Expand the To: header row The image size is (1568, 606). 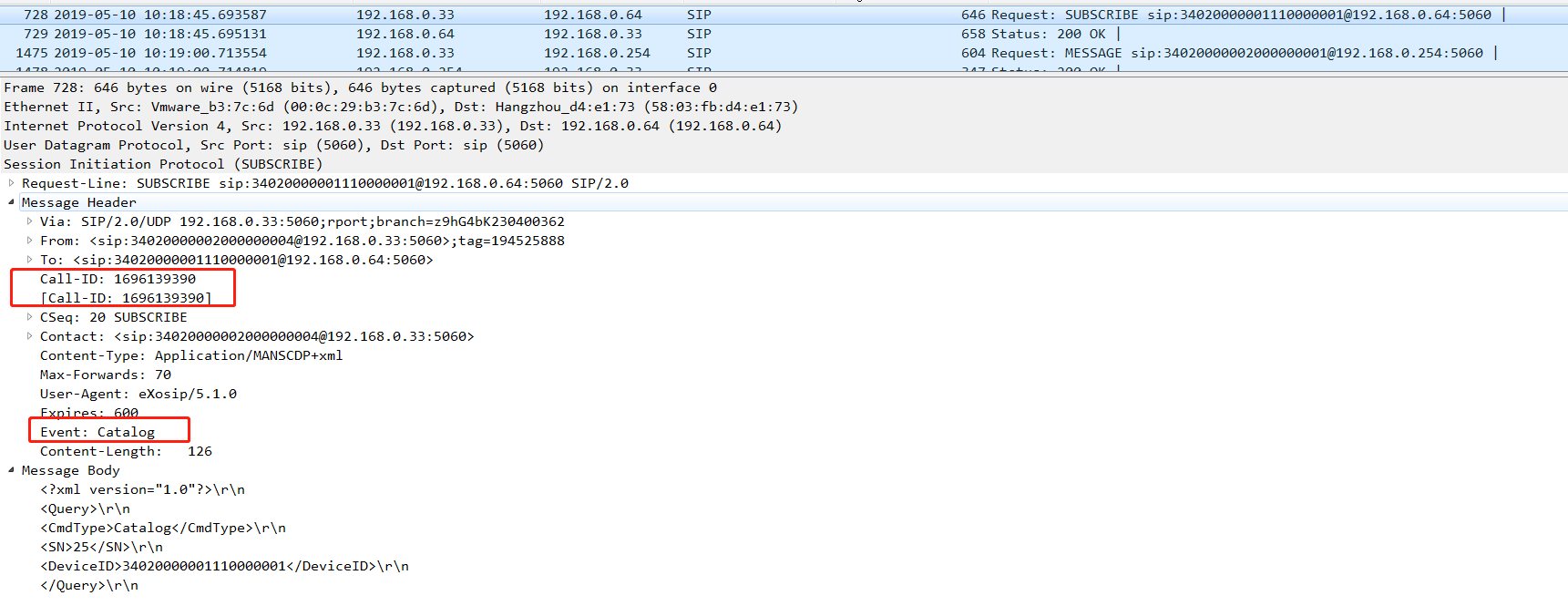coord(29,260)
